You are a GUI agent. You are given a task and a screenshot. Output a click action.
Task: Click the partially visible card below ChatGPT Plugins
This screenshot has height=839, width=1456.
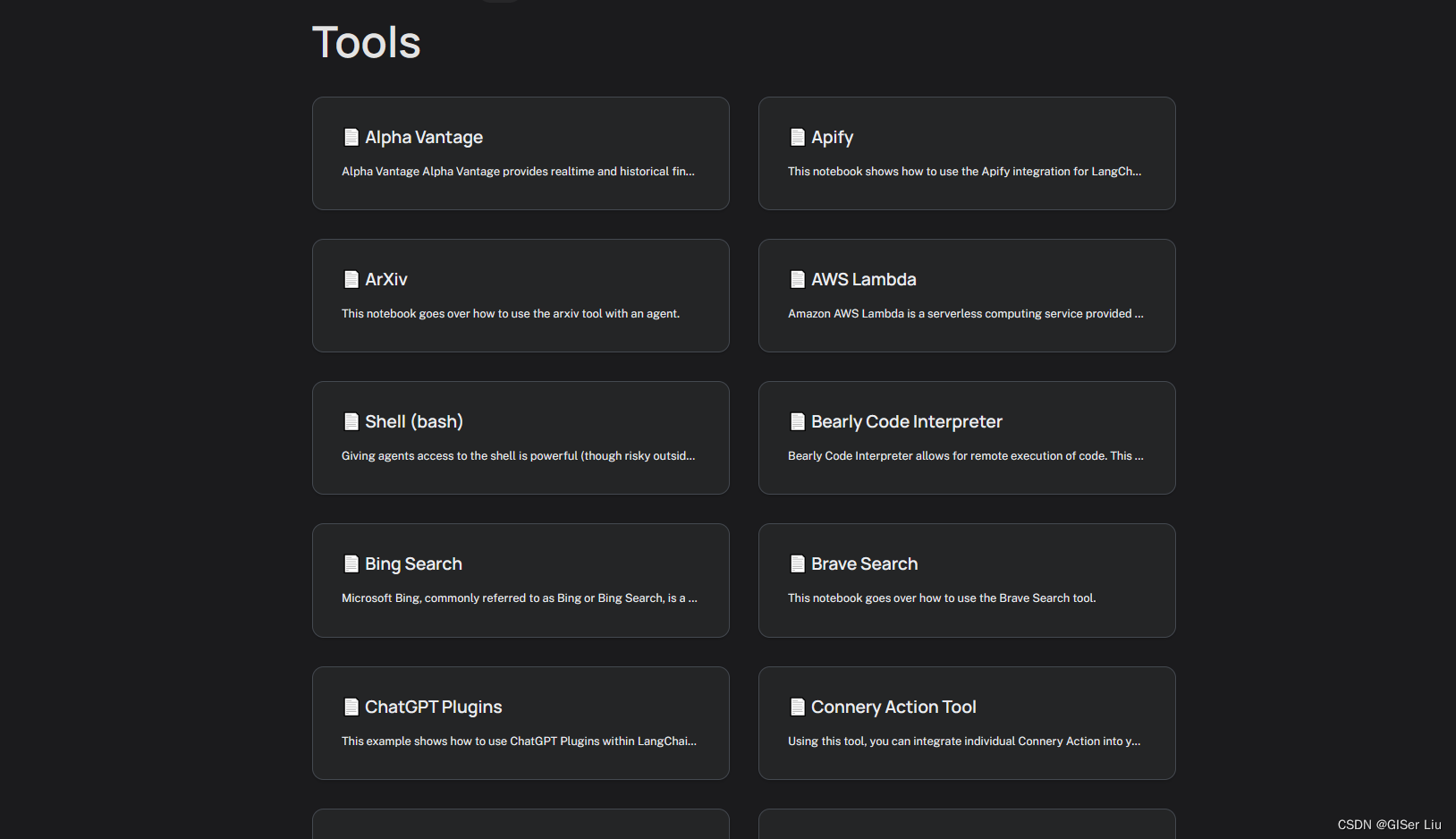pos(520,825)
